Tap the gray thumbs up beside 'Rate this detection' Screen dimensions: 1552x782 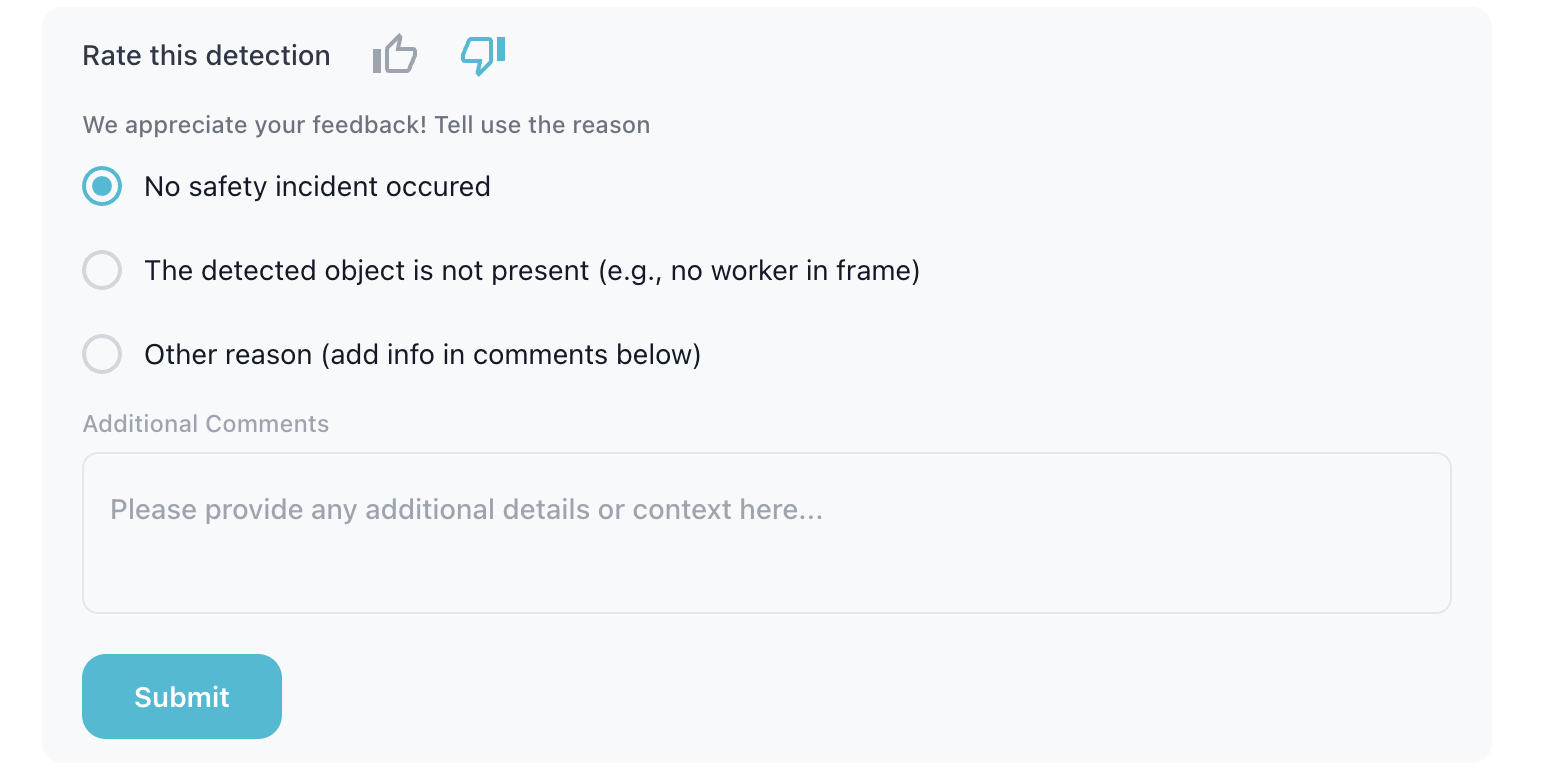coord(394,55)
